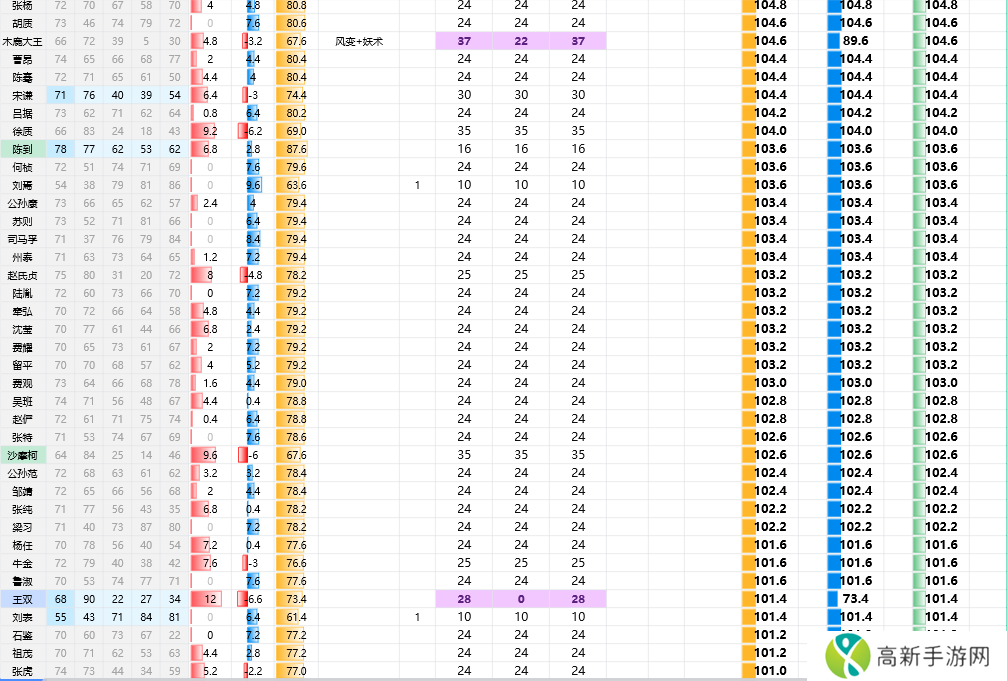This screenshot has height=681, width=1007.
Task: Select the red bar cell showing 12
Action: (x=210, y=599)
